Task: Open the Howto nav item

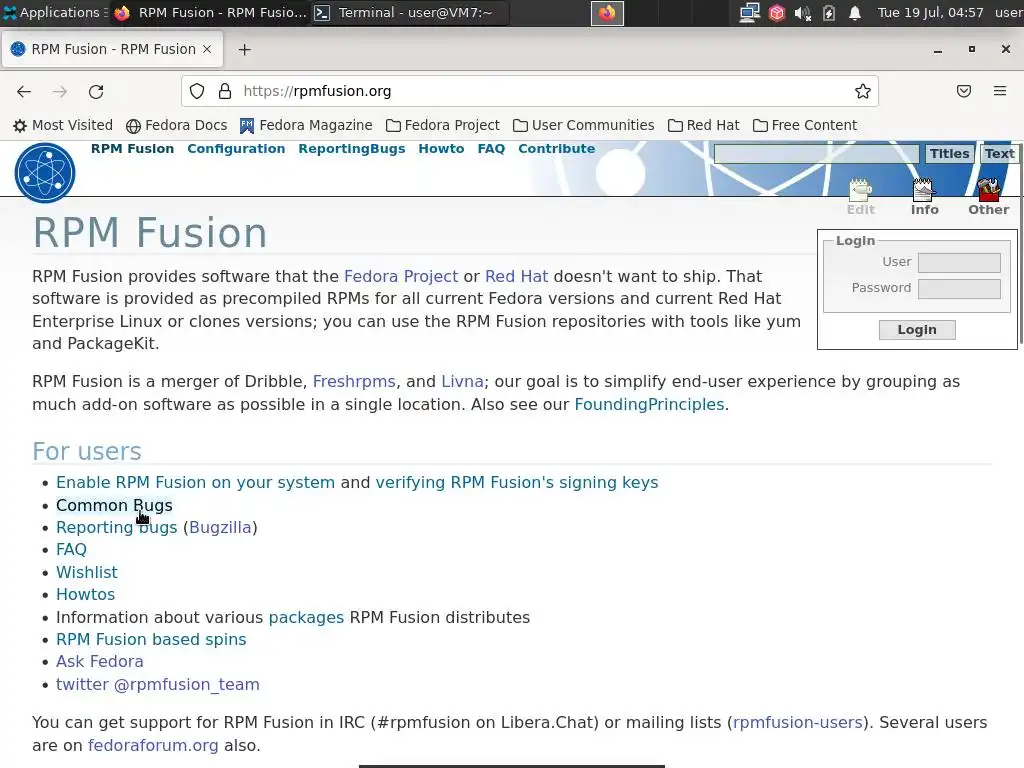Action: tap(441, 149)
